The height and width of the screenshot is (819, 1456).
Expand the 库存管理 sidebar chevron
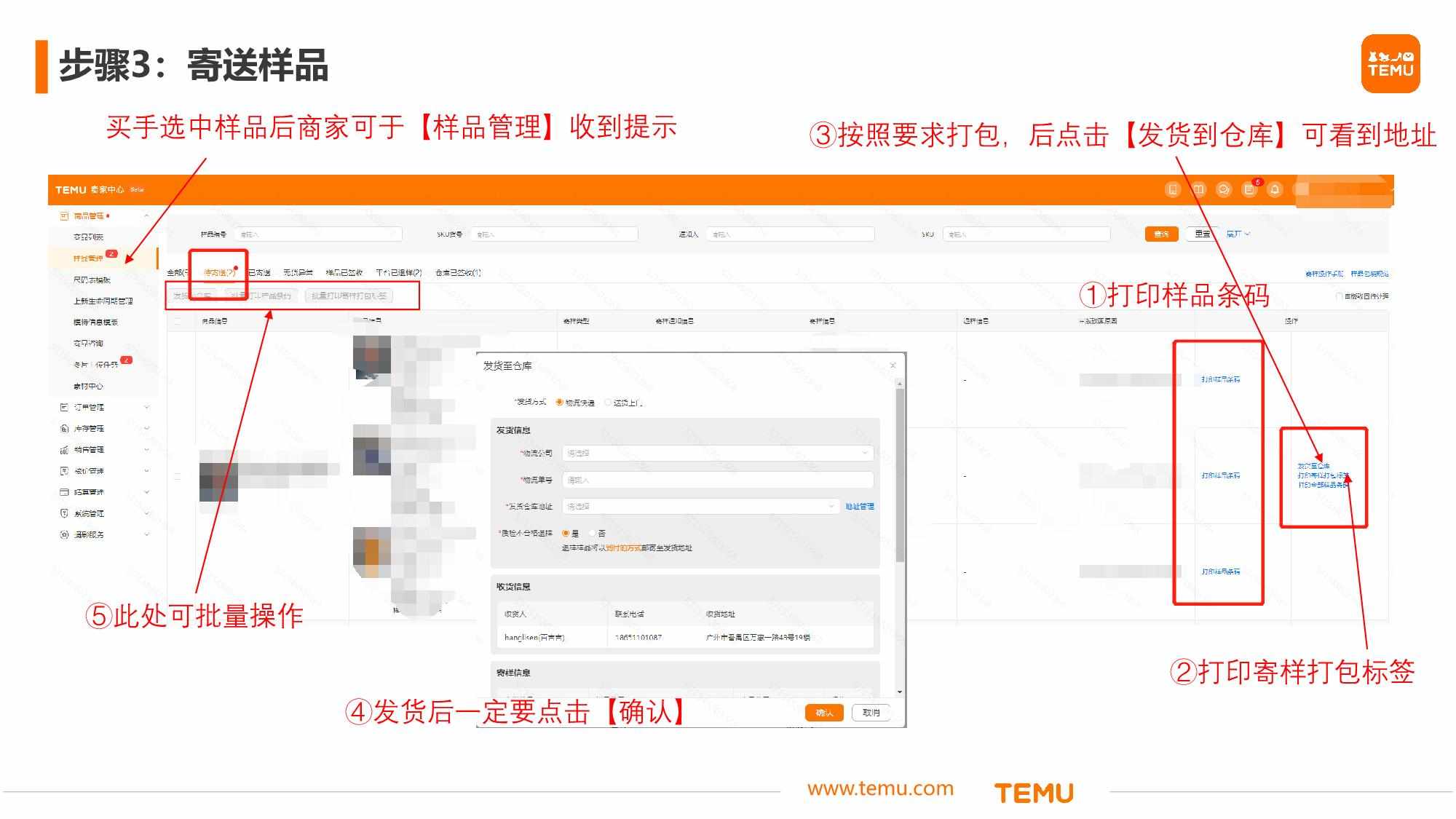click(146, 428)
